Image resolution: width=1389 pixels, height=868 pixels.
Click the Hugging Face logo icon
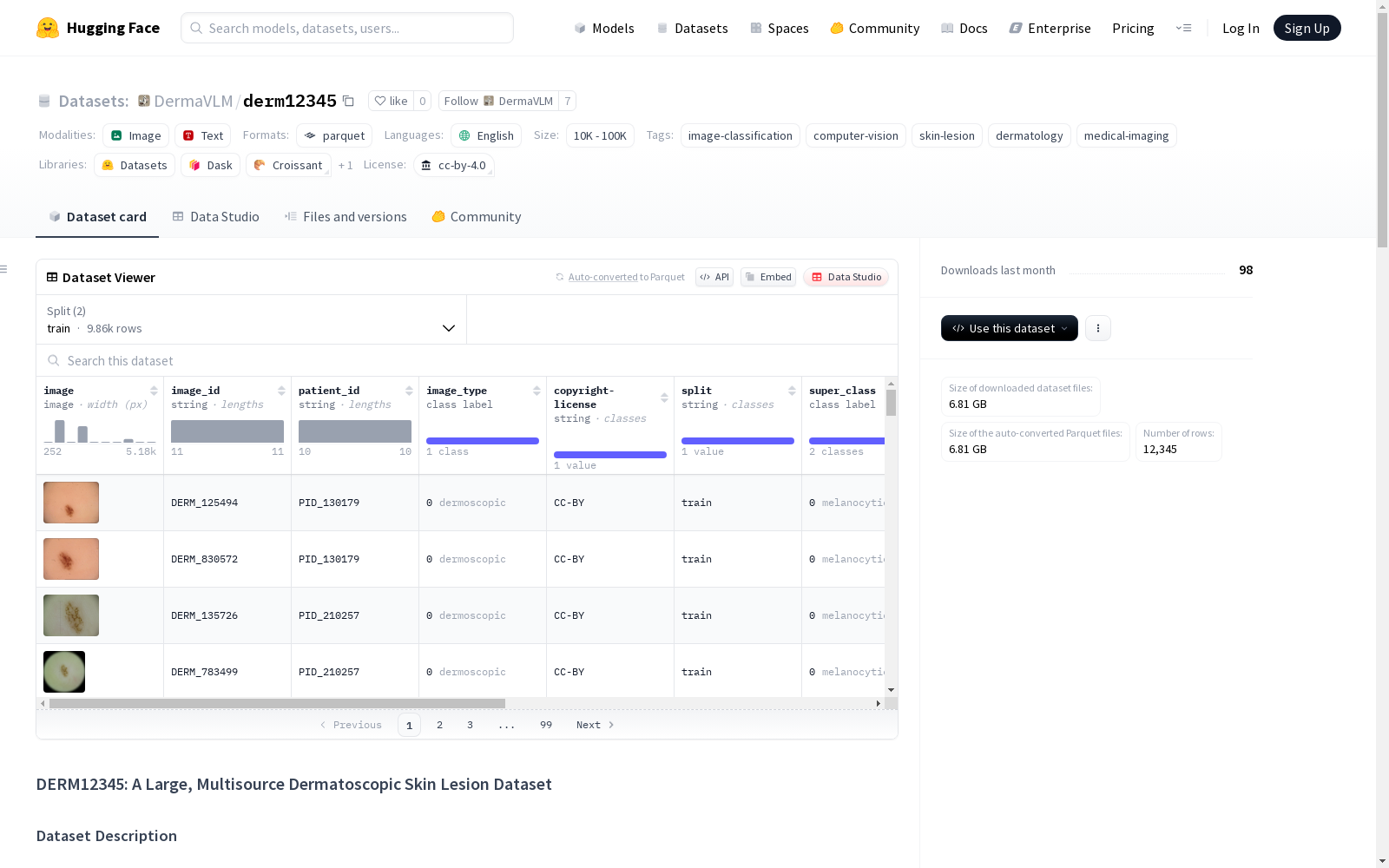pos(48,28)
